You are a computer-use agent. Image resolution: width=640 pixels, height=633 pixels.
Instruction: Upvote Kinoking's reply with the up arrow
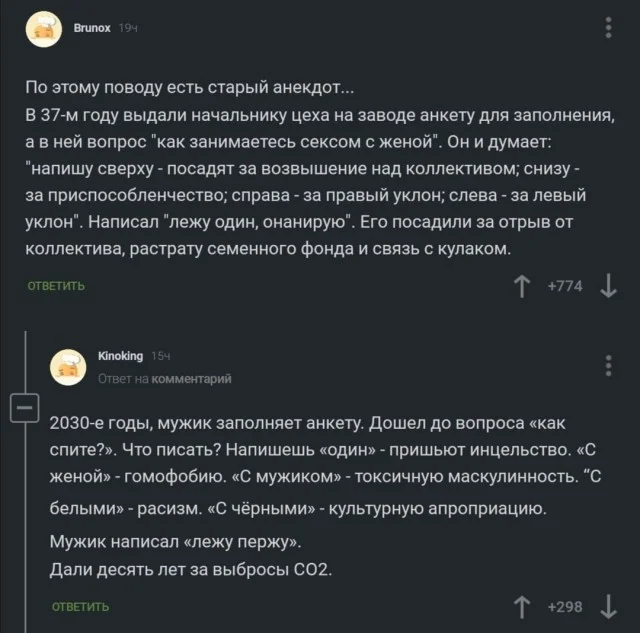click(x=521, y=606)
